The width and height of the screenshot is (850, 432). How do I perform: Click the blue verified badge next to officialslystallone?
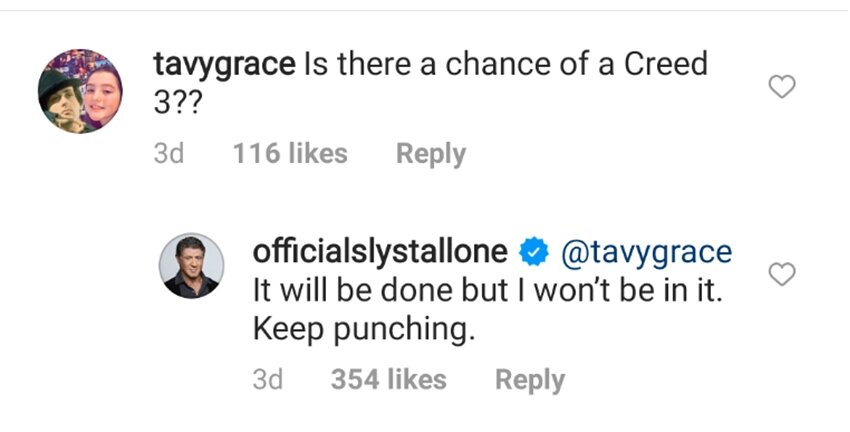pos(534,253)
